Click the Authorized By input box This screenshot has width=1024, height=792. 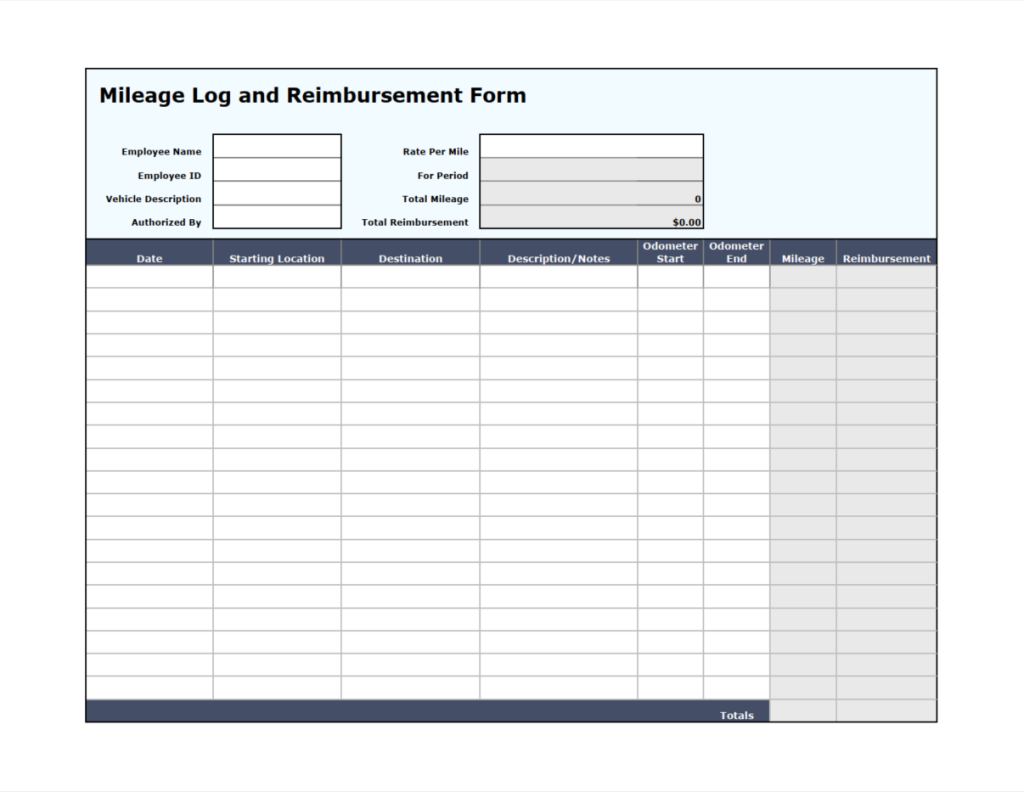pyautogui.click(x=277, y=217)
